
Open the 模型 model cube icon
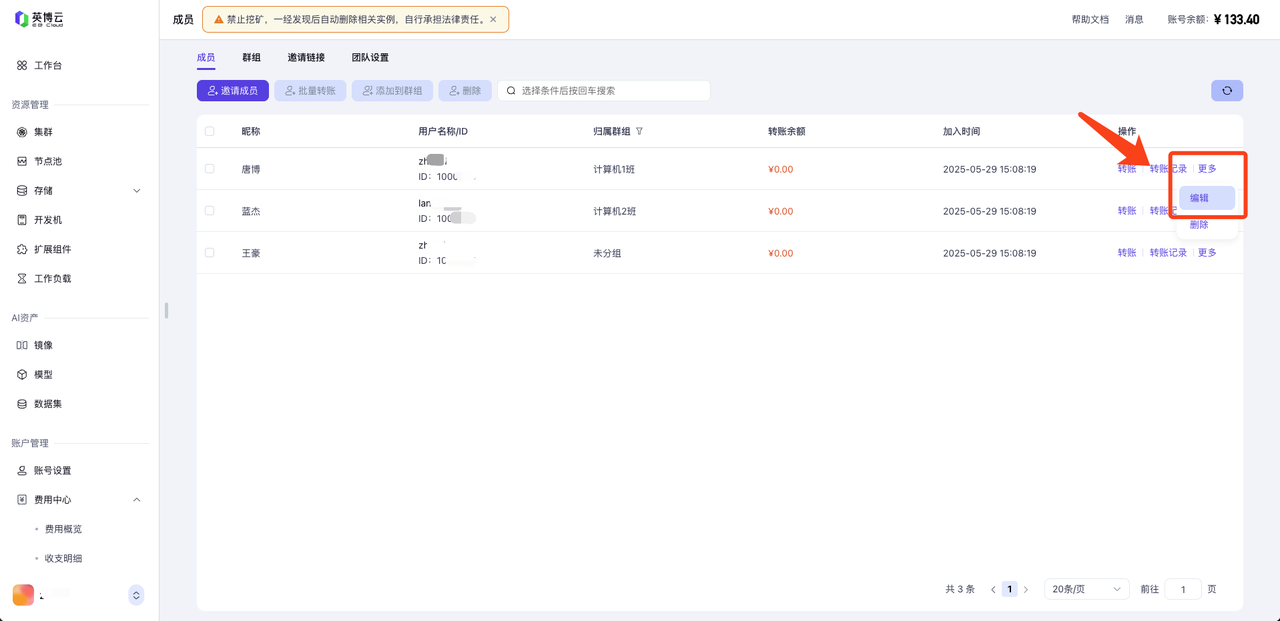22,375
